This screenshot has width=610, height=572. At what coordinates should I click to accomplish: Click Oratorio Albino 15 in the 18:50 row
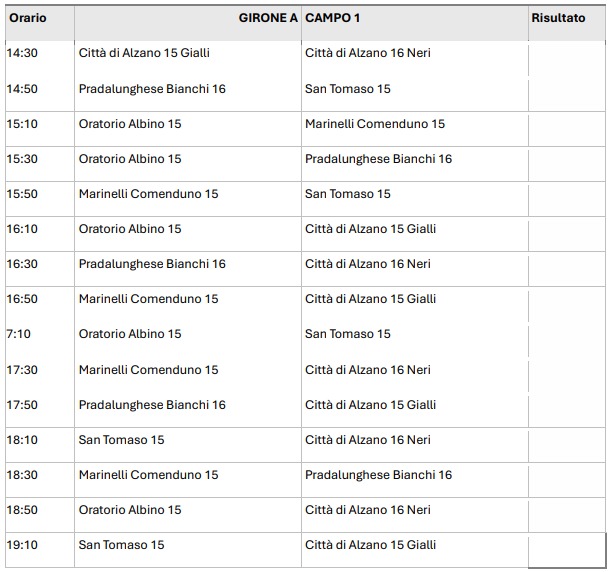[130, 510]
